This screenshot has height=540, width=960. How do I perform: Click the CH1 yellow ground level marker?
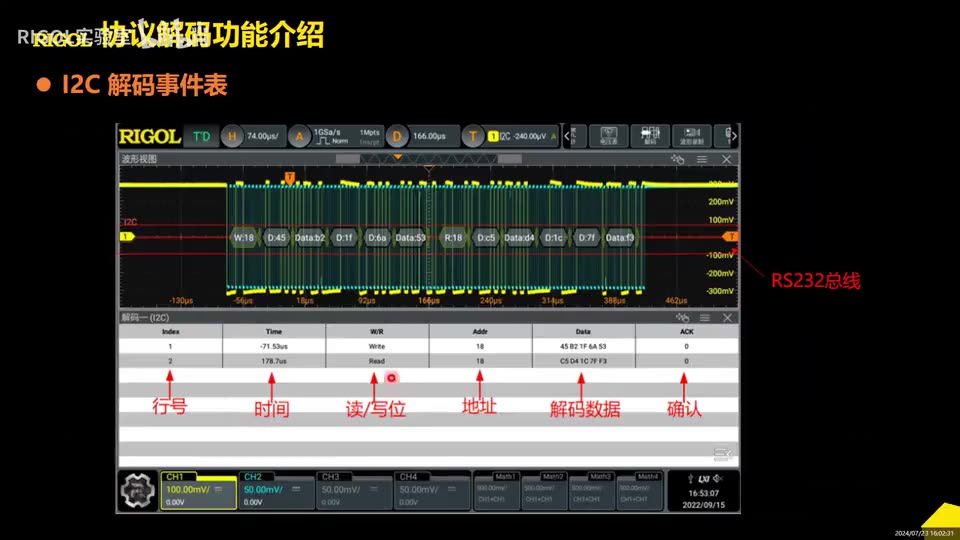[x=127, y=236]
